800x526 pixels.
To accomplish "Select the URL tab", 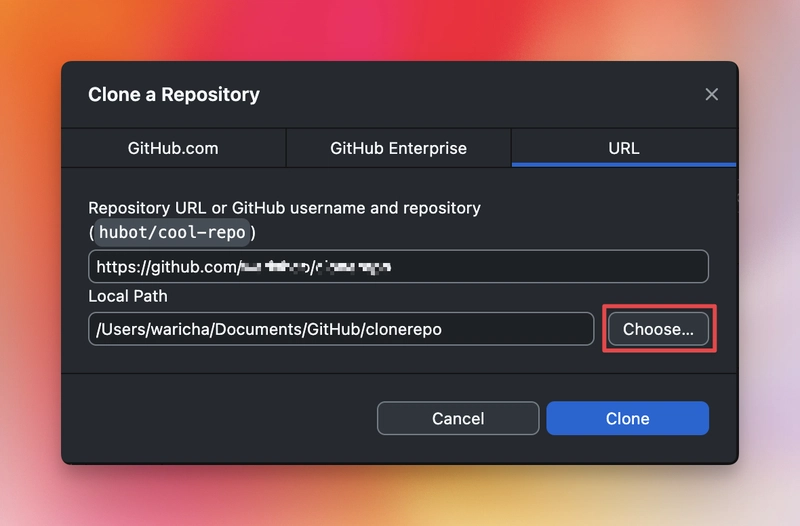I will (623, 148).
